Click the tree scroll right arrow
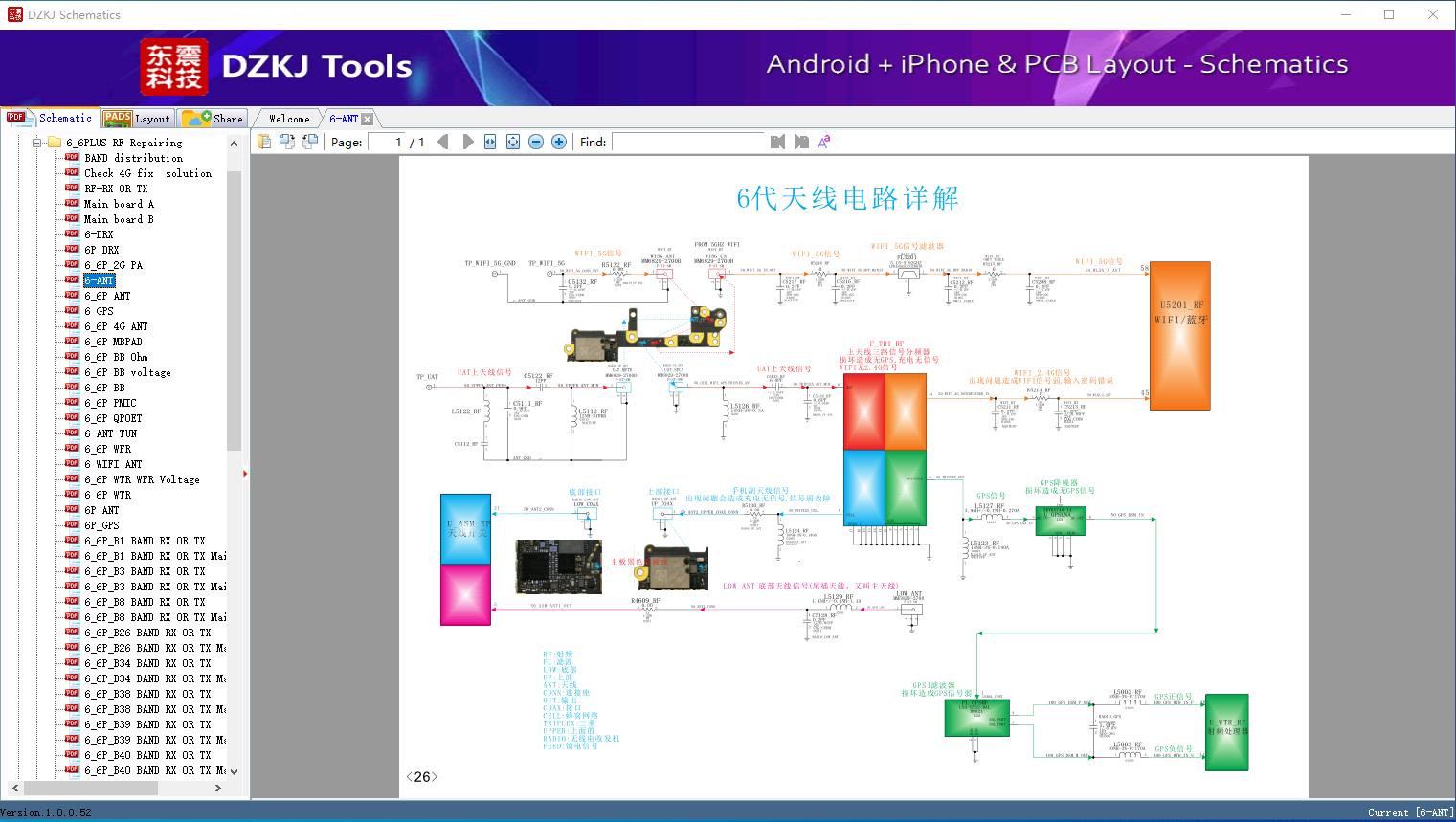Screen dimensions: 1456x822 coord(218,788)
